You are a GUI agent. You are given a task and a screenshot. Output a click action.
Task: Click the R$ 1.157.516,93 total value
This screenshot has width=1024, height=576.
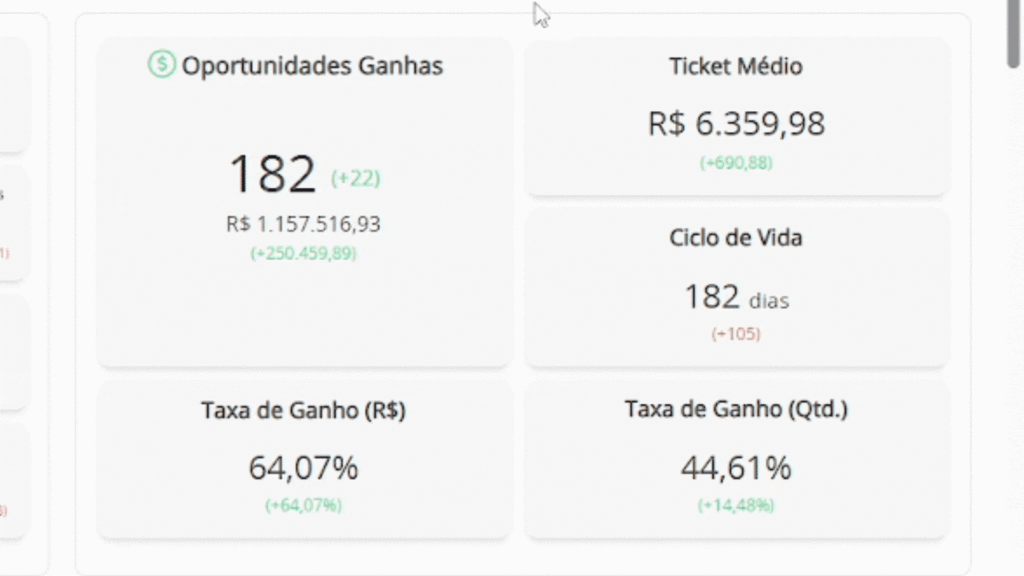pyautogui.click(x=303, y=224)
